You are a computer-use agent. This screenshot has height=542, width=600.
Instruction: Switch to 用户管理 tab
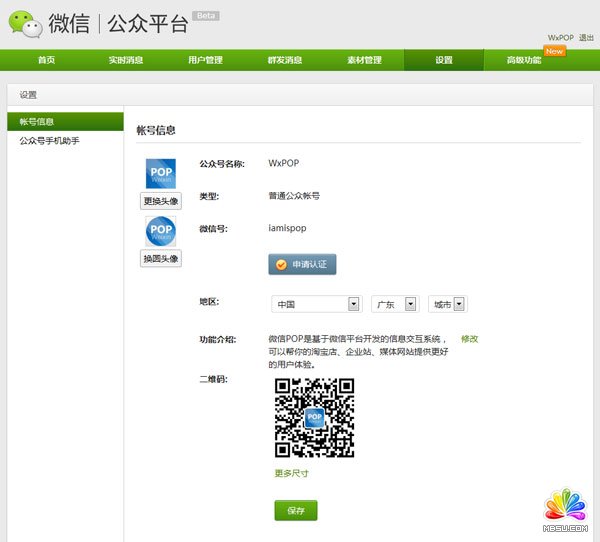pyautogui.click(x=205, y=60)
